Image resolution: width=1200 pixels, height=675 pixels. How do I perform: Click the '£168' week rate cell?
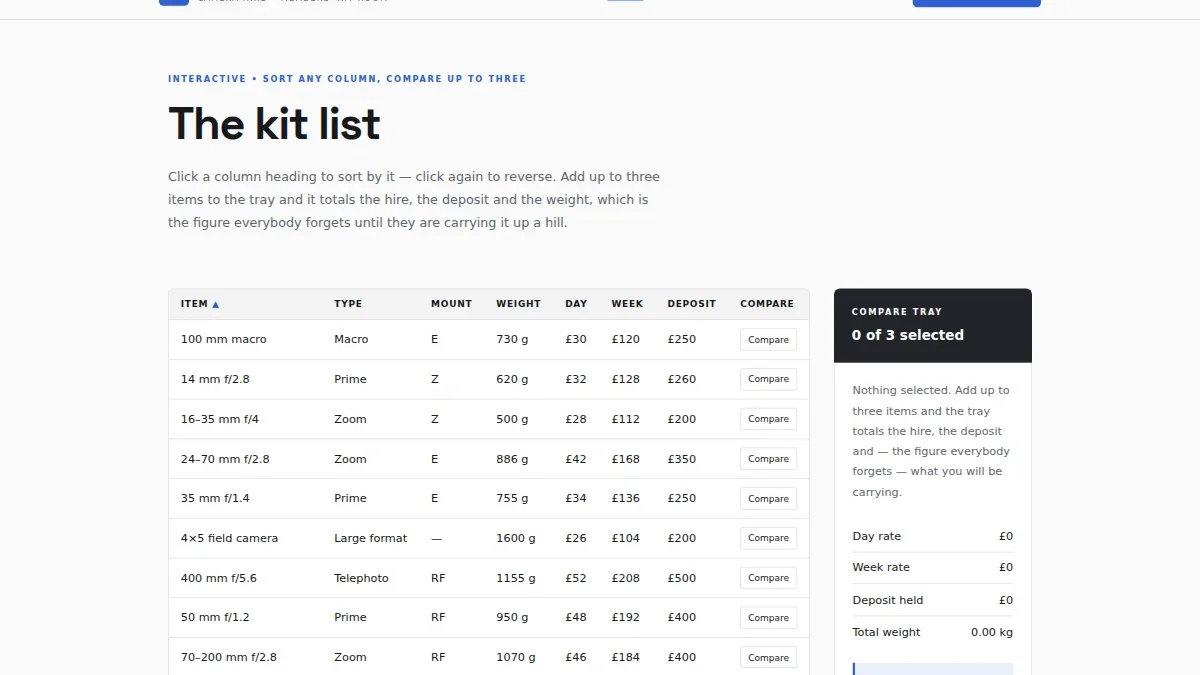626,459
